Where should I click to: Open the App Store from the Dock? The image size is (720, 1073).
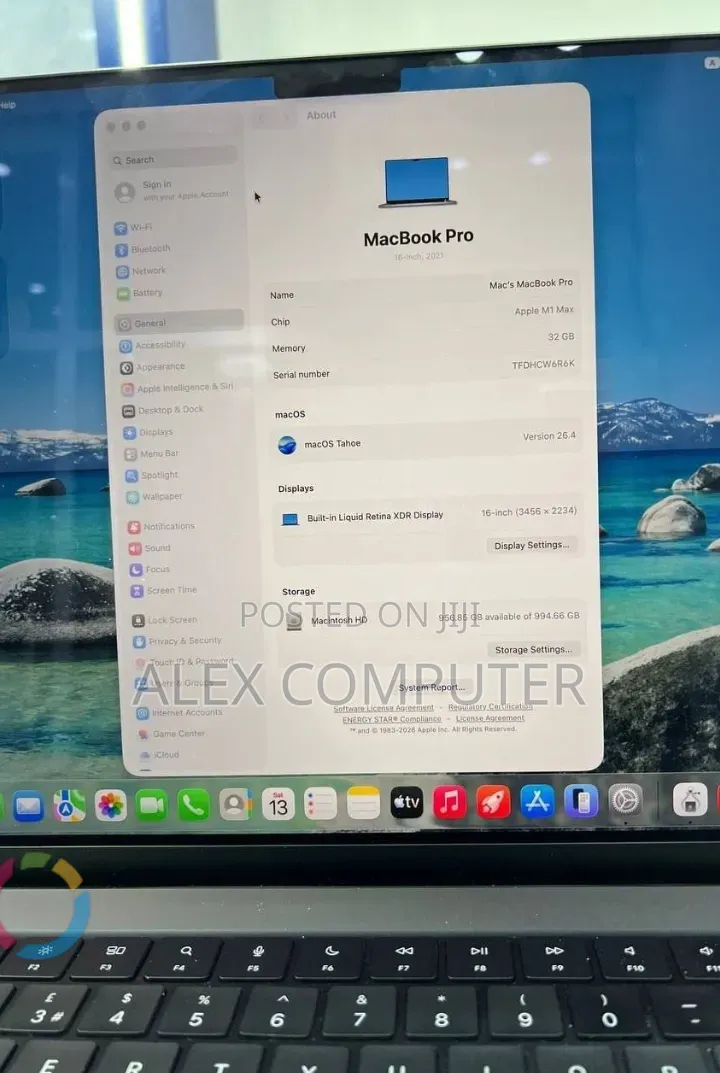[537, 801]
